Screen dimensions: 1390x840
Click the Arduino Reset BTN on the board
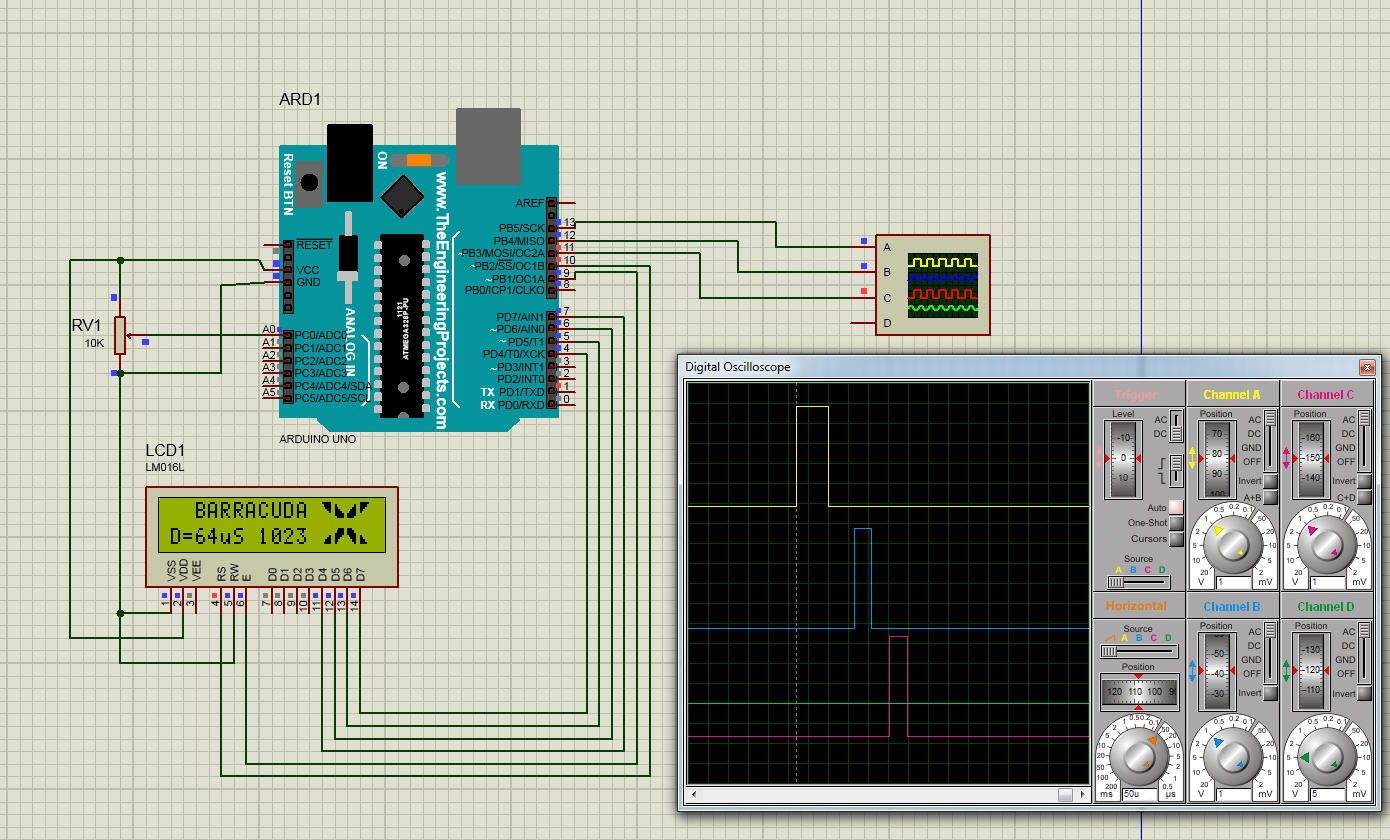[x=311, y=182]
